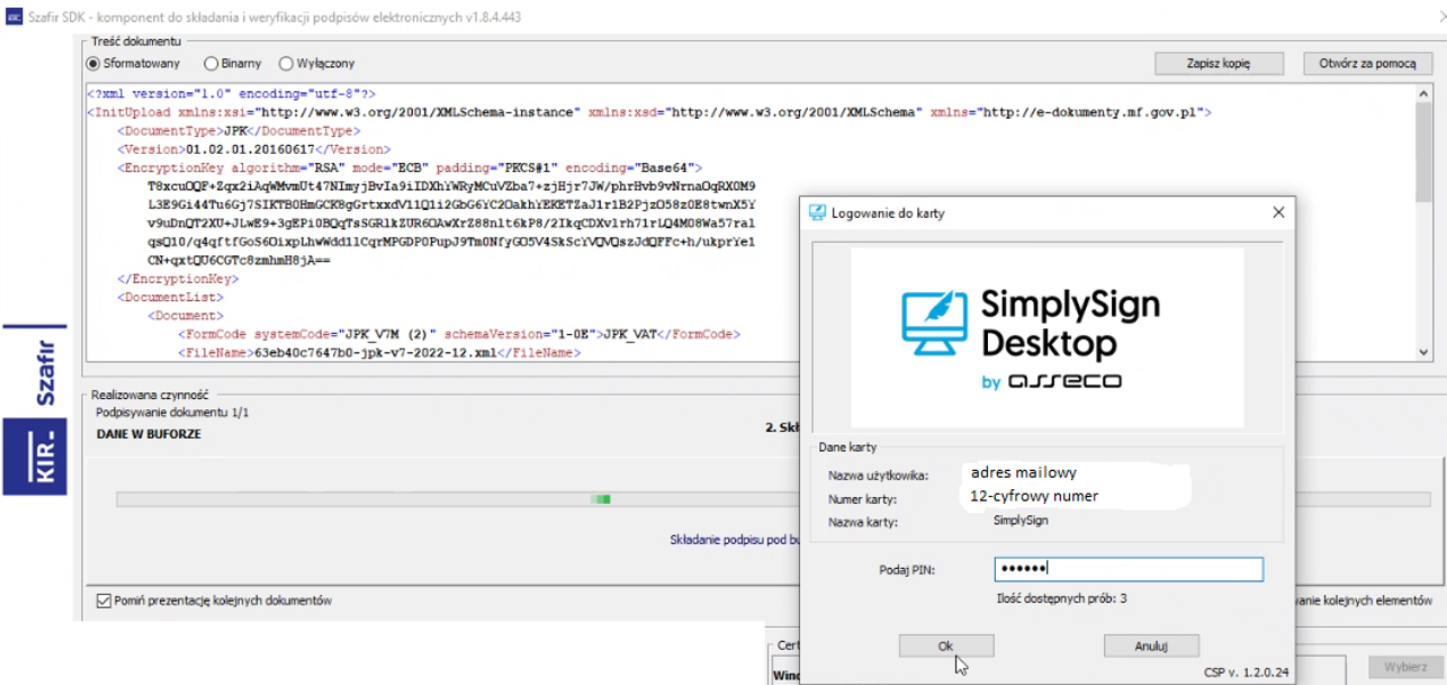Click the document content scrollbar thumb
This screenshot has height=685, width=1447.
click(1424, 150)
